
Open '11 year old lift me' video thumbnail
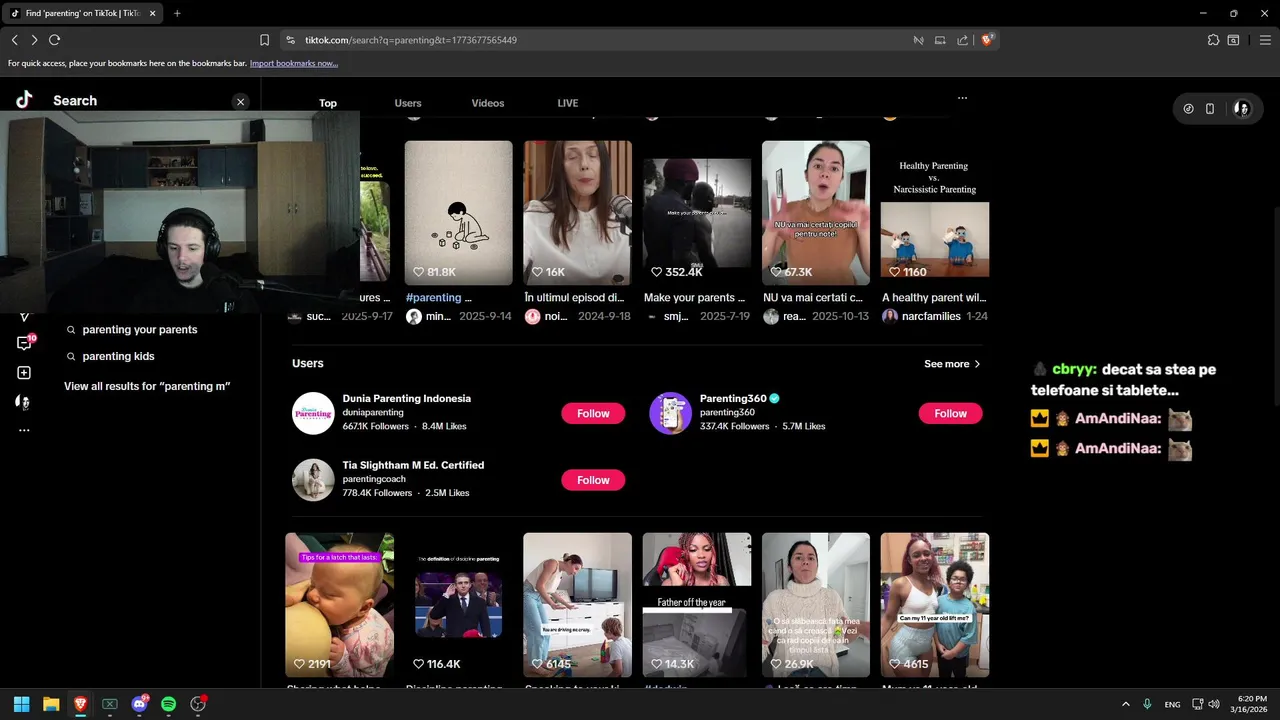pos(934,605)
